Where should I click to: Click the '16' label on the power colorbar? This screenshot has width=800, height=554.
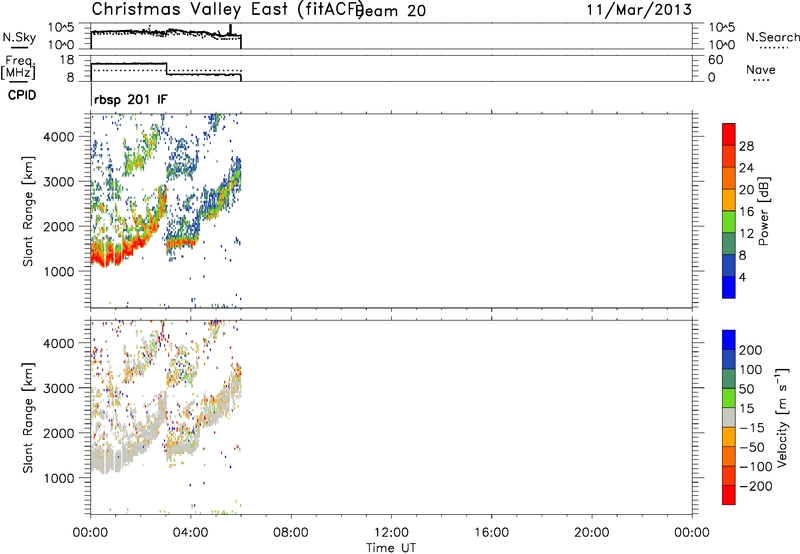point(746,212)
